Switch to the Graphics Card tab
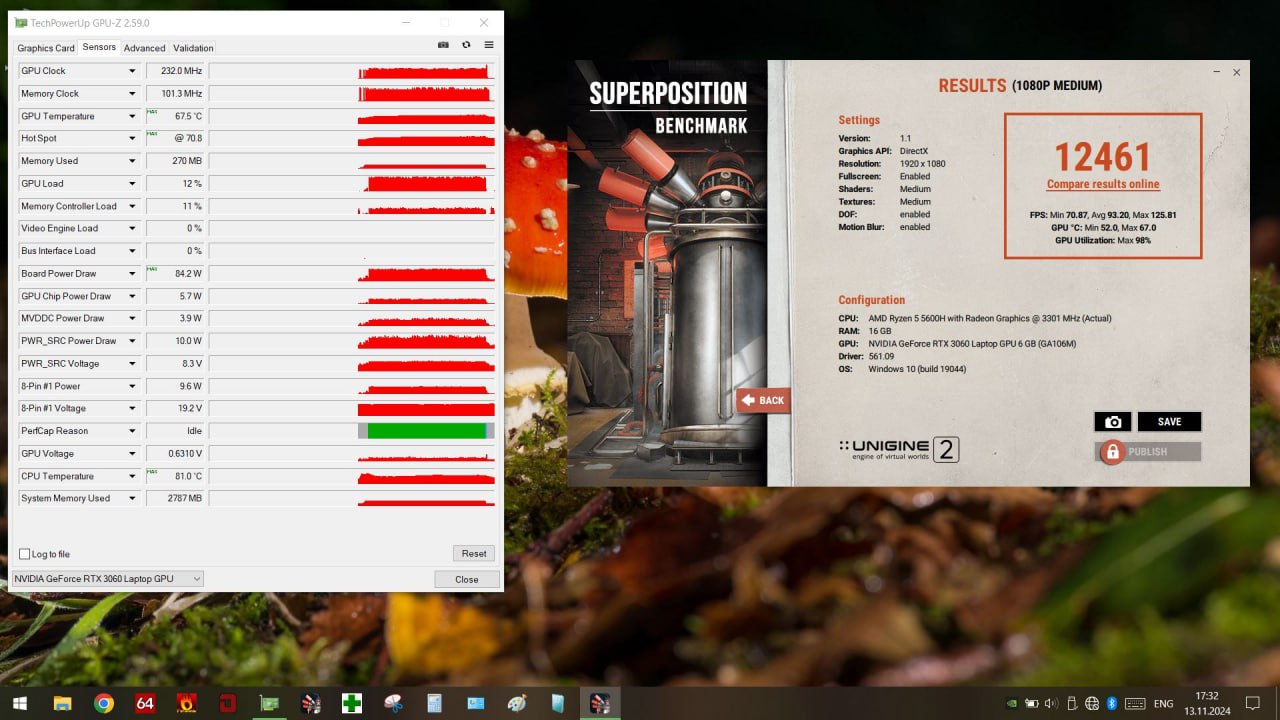This screenshot has height=720, width=1280. tap(46, 48)
